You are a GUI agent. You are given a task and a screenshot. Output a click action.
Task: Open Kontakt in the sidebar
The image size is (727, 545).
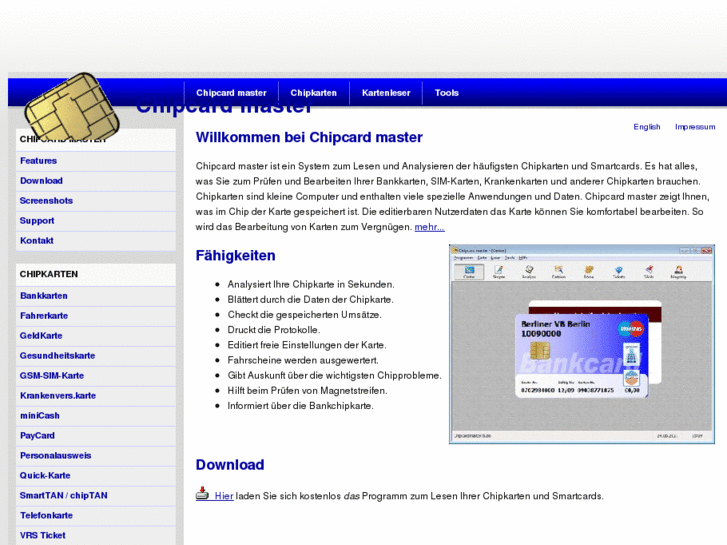coord(96,241)
